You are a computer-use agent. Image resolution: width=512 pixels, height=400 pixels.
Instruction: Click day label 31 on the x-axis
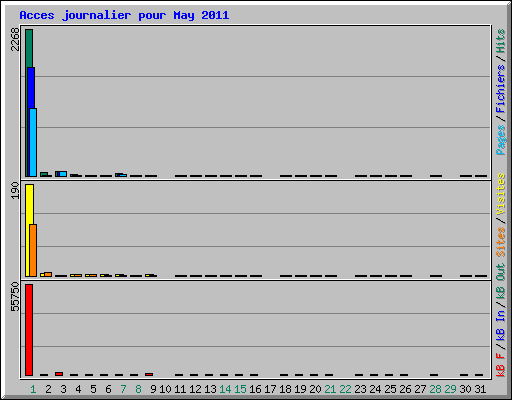480,389
